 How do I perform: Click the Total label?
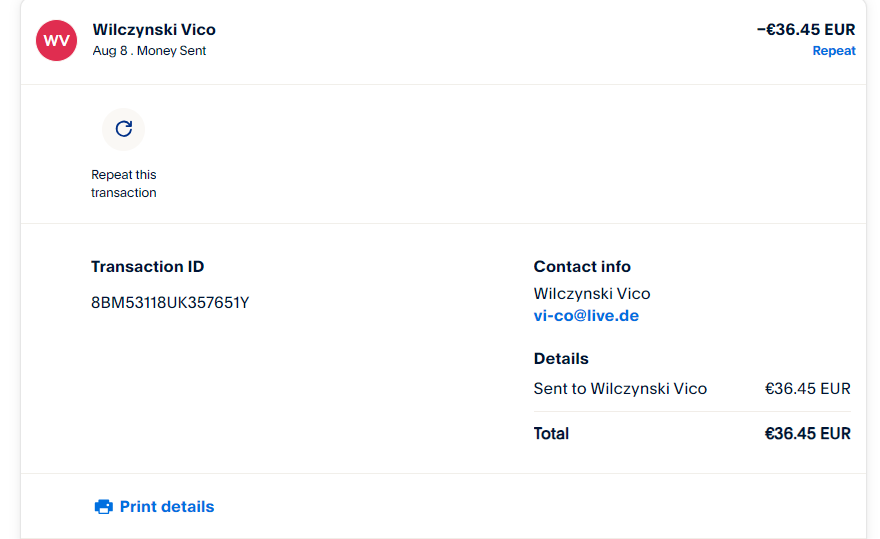[x=551, y=434]
